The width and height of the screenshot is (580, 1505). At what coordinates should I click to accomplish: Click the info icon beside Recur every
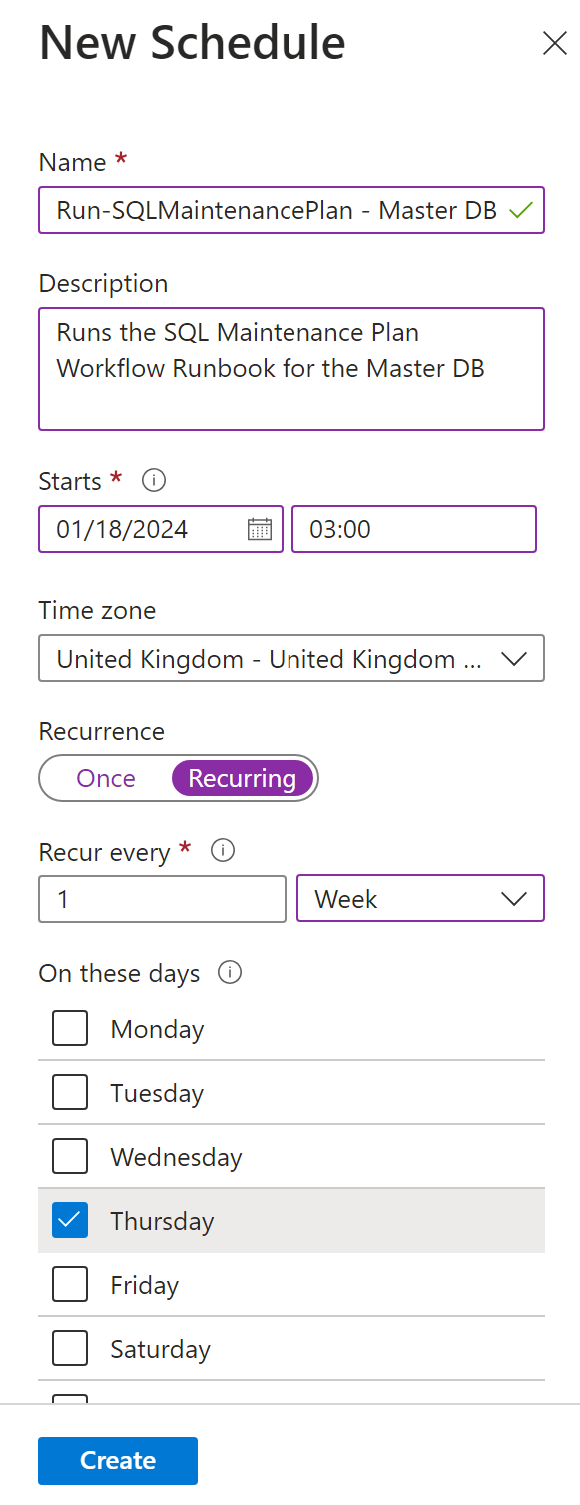pos(224,851)
